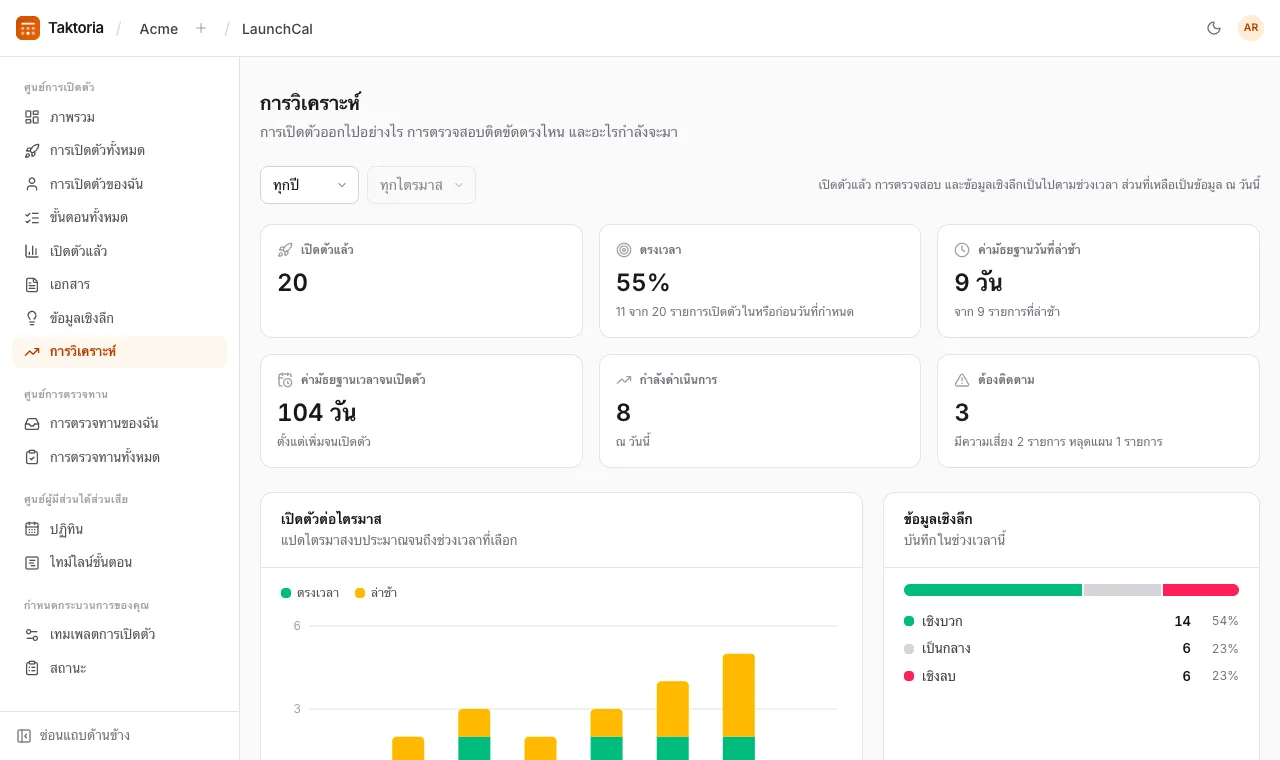Click the tallest chart bar on the right
The height and width of the screenshot is (760, 1280).
pos(739,707)
